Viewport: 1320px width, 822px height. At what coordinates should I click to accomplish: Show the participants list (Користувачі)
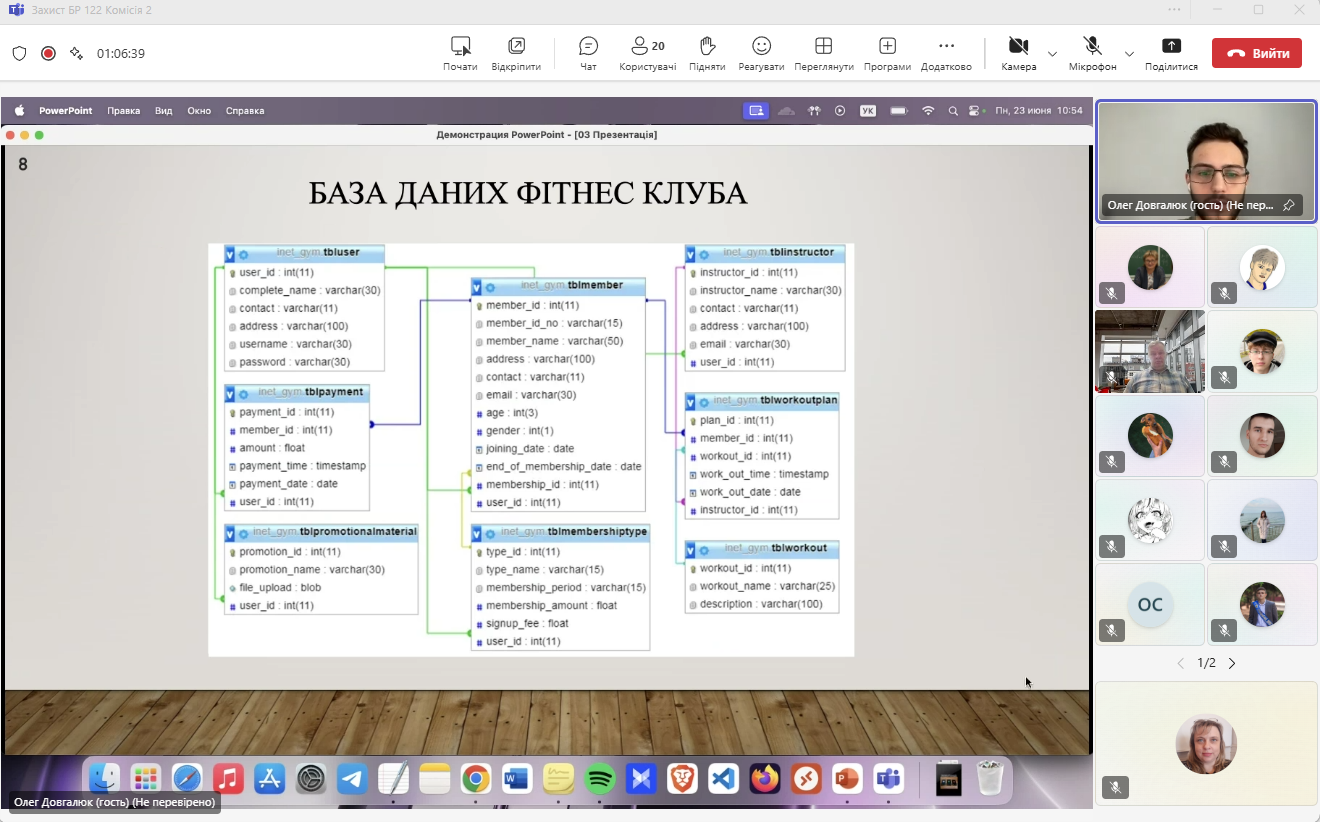[647, 53]
